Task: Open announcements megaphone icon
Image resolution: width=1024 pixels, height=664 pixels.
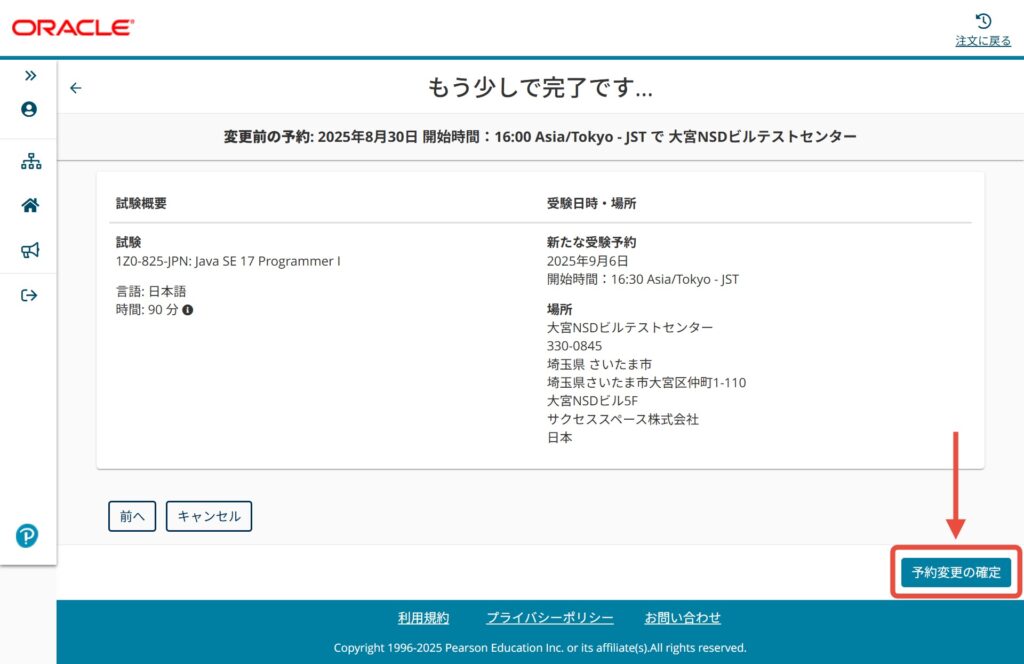Action: pos(30,250)
